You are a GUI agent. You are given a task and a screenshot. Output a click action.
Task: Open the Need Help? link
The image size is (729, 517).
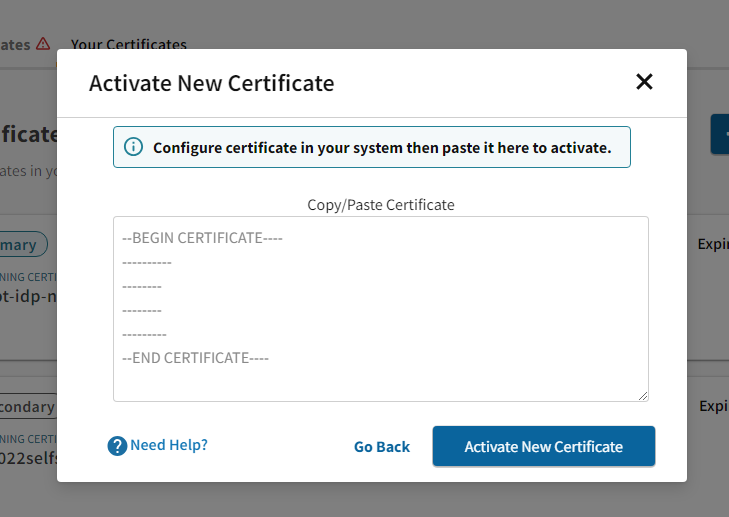point(168,445)
